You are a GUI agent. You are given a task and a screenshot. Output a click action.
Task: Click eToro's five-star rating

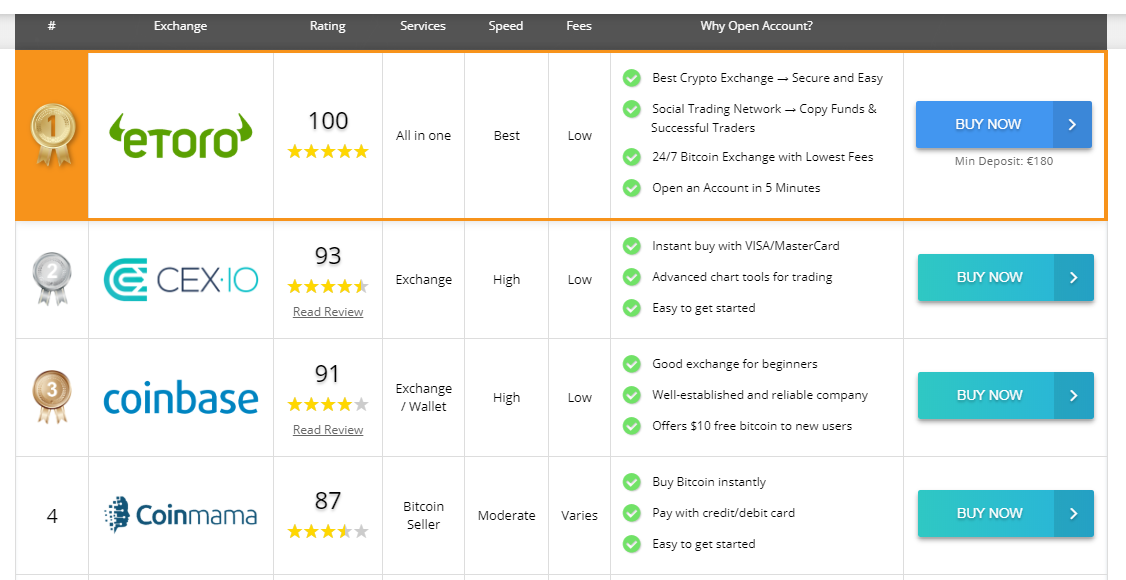(x=328, y=152)
